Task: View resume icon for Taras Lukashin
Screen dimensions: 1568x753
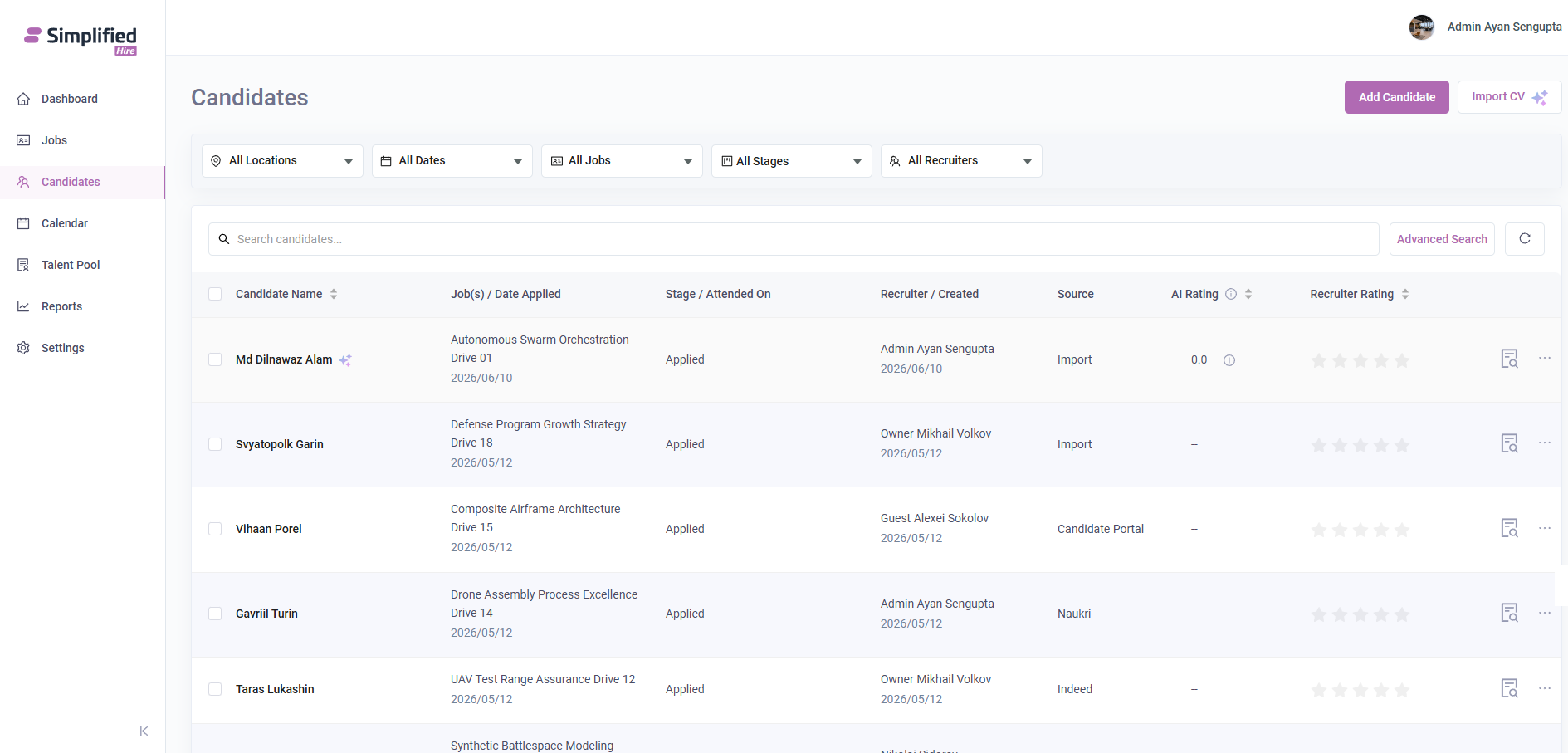Action: point(1510,688)
